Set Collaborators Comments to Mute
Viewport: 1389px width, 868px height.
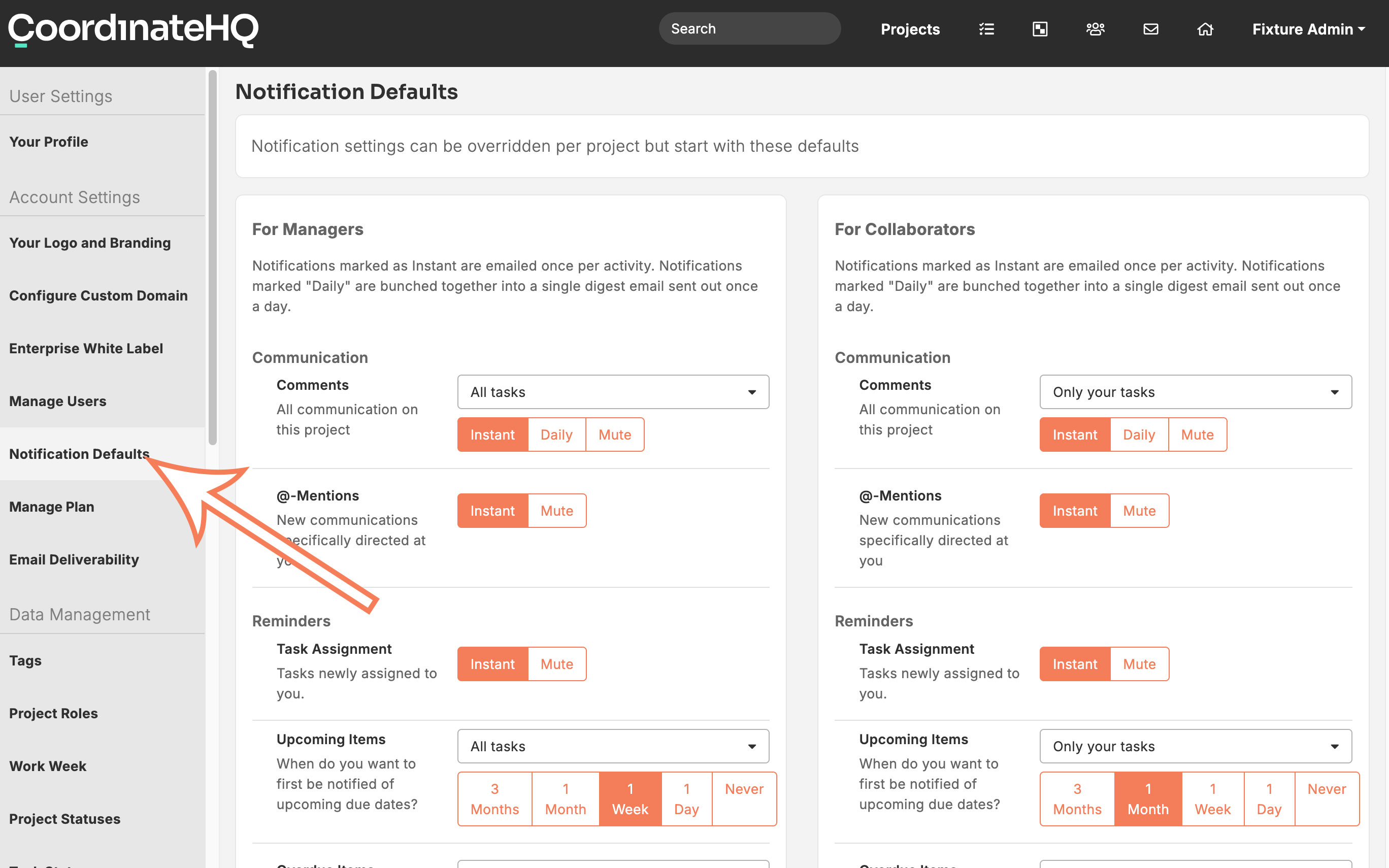(x=1197, y=435)
